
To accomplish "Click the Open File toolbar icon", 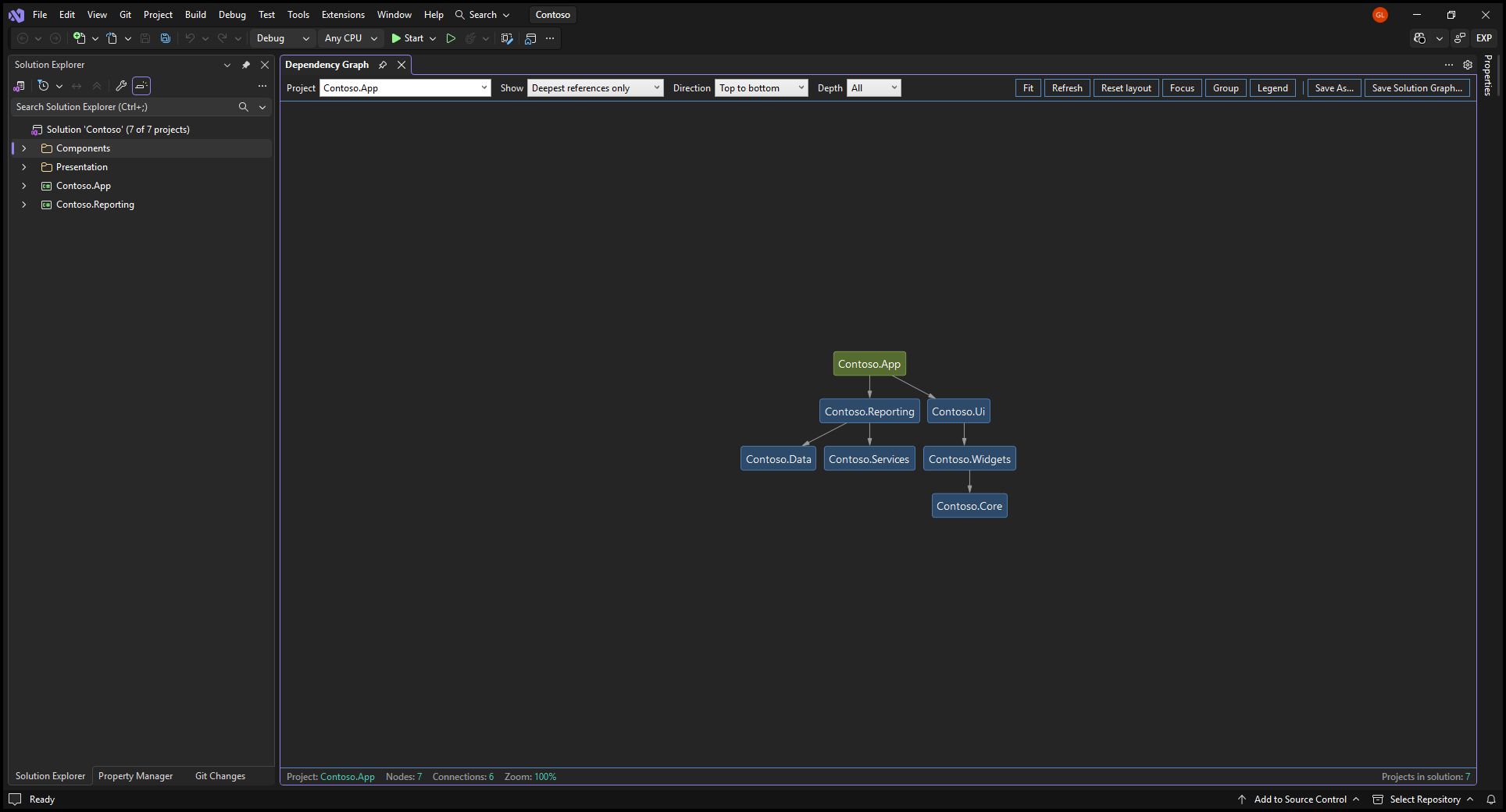I will tap(112, 38).
